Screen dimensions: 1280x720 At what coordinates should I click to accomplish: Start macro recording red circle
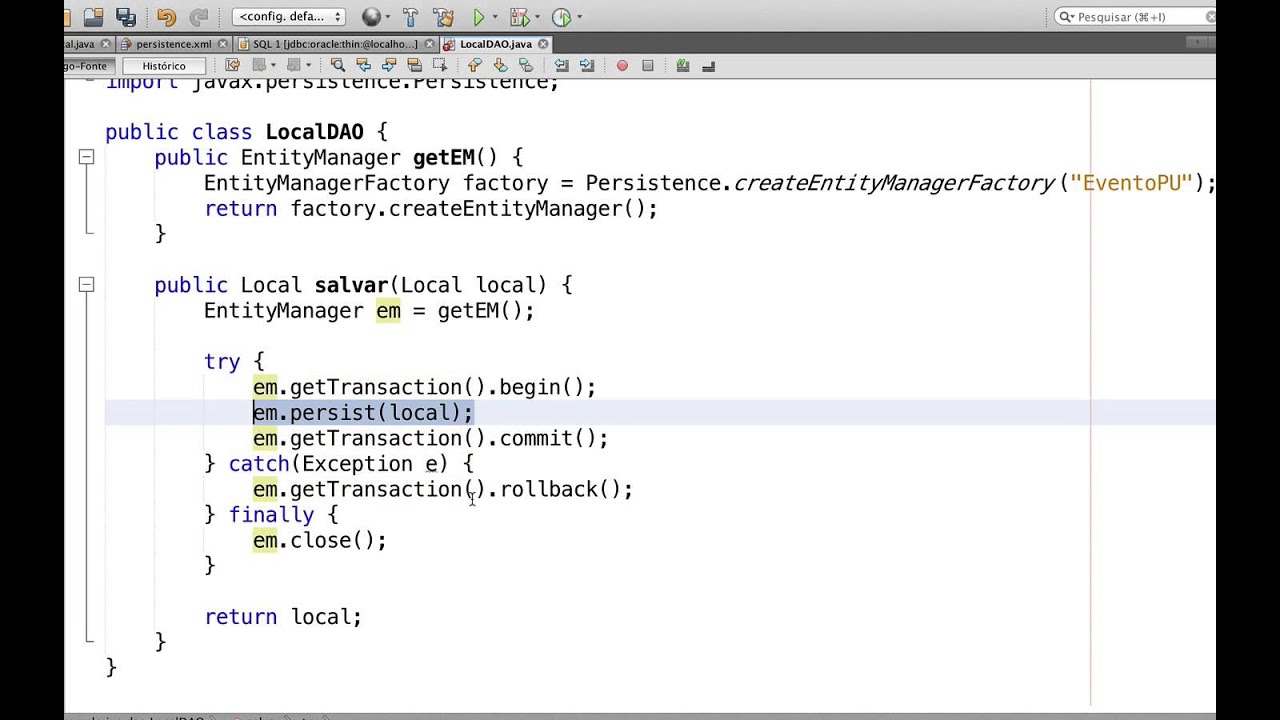(622, 66)
